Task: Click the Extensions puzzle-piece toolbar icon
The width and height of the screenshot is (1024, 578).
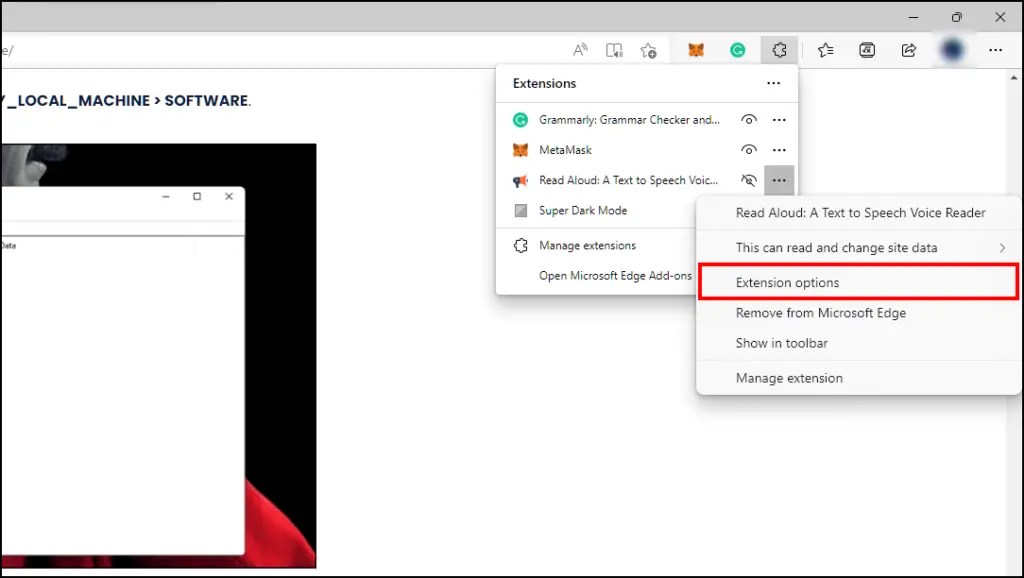Action: point(779,49)
